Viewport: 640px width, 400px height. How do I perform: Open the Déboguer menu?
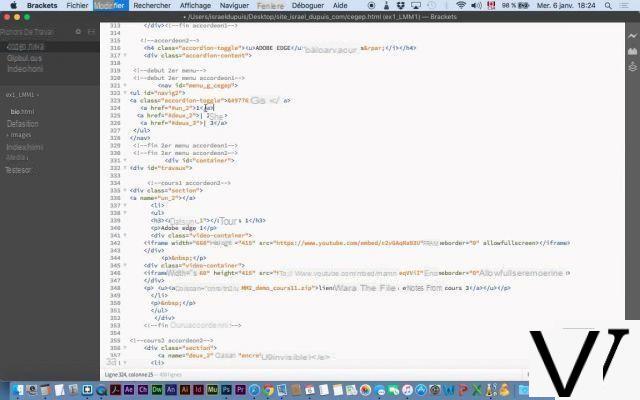pyautogui.click(x=308, y=6)
